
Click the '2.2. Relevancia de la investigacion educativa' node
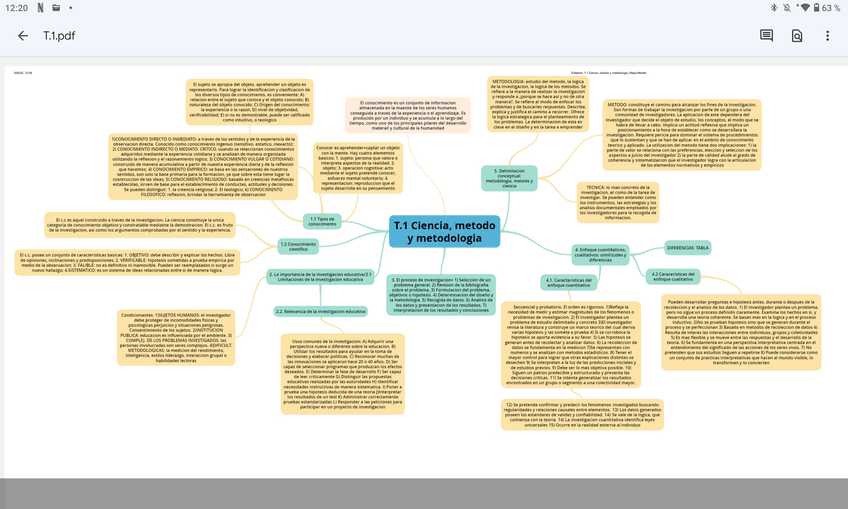320,311
